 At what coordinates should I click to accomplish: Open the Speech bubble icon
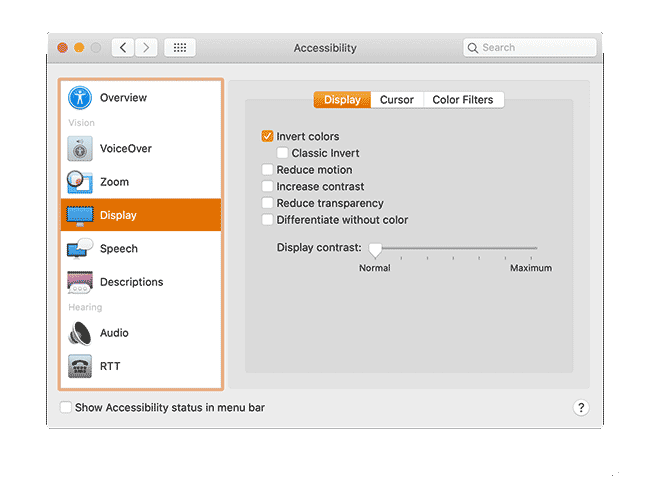[x=80, y=249]
